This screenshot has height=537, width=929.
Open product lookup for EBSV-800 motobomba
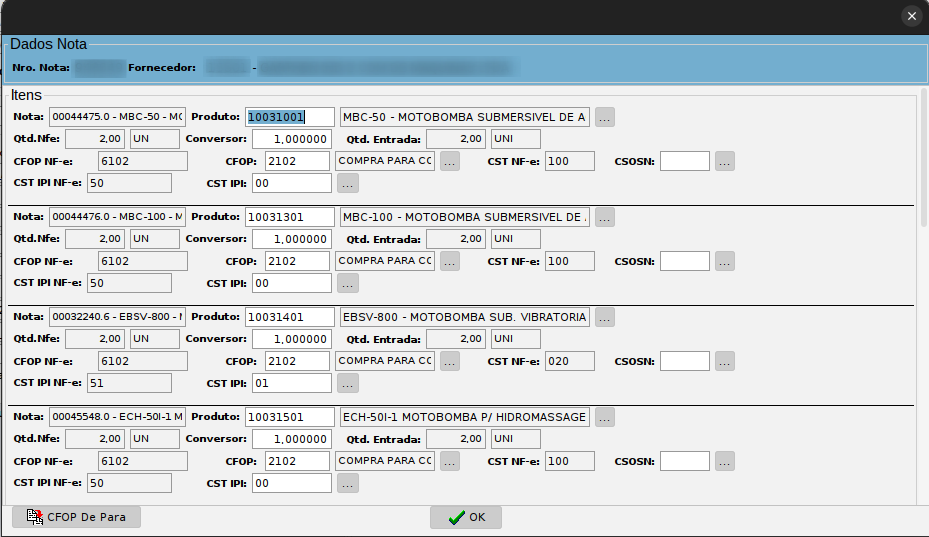604,317
